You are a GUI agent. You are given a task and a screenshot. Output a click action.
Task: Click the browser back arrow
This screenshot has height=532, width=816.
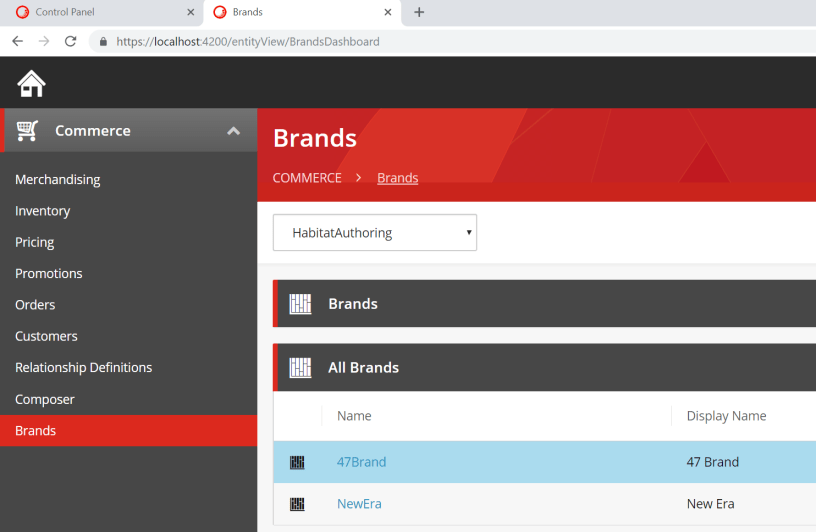pos(17,41)
